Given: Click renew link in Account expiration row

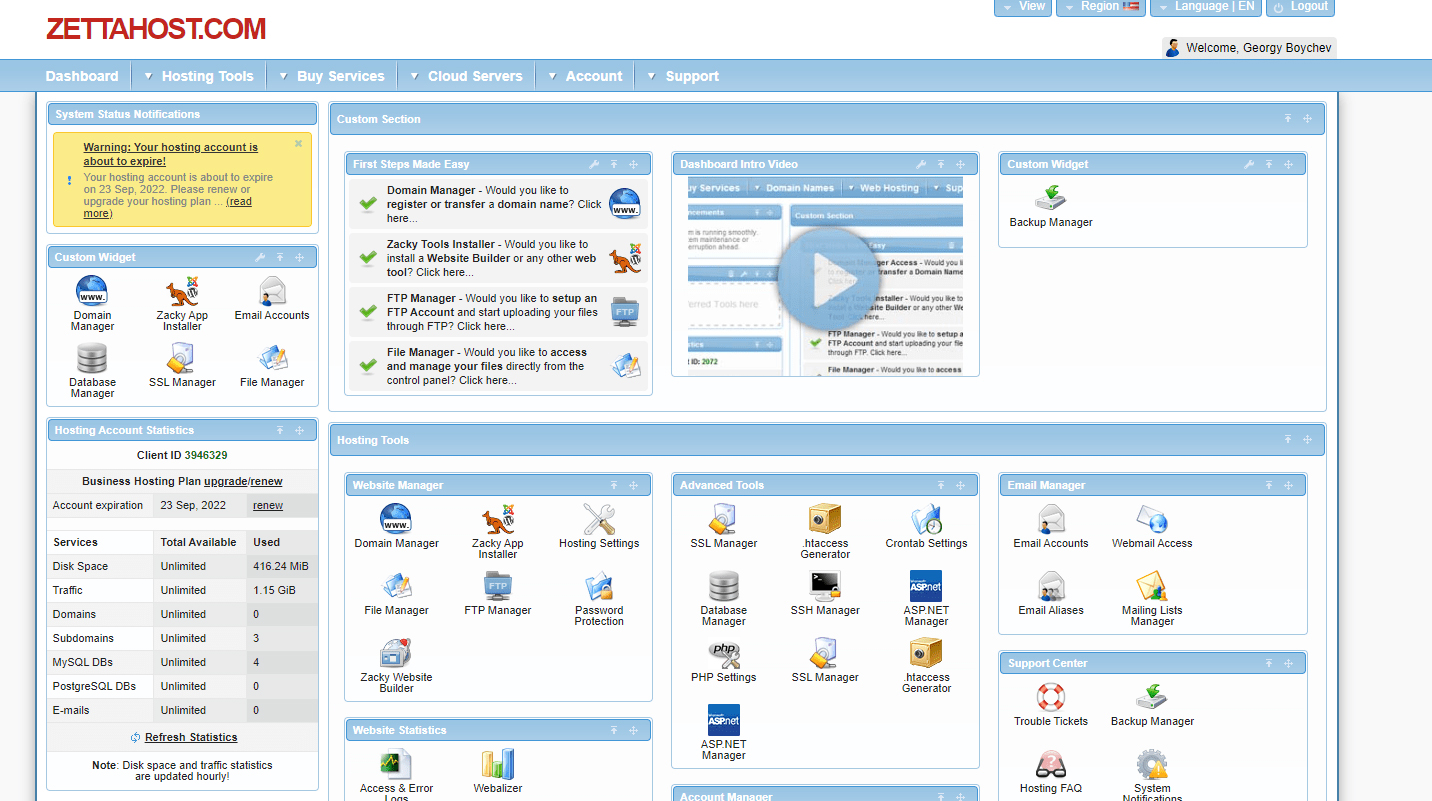Looking at the screenshot, I should tap(268, 505).
